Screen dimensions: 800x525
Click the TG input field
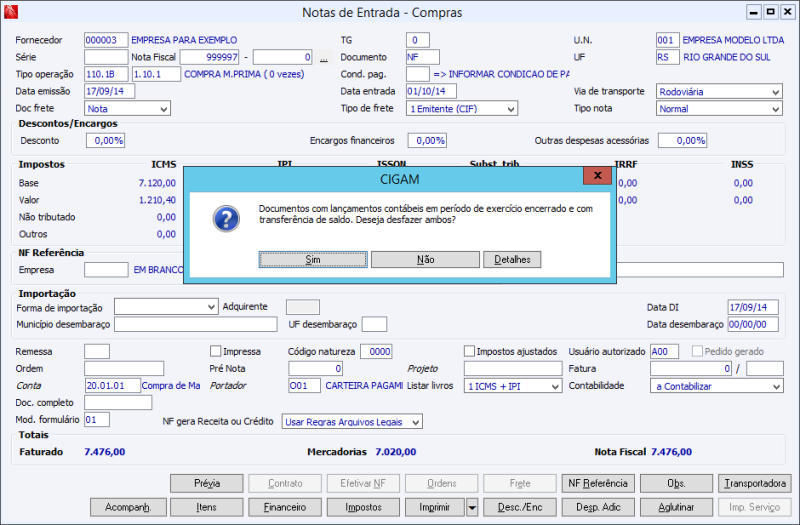click(x=418, y=40)
